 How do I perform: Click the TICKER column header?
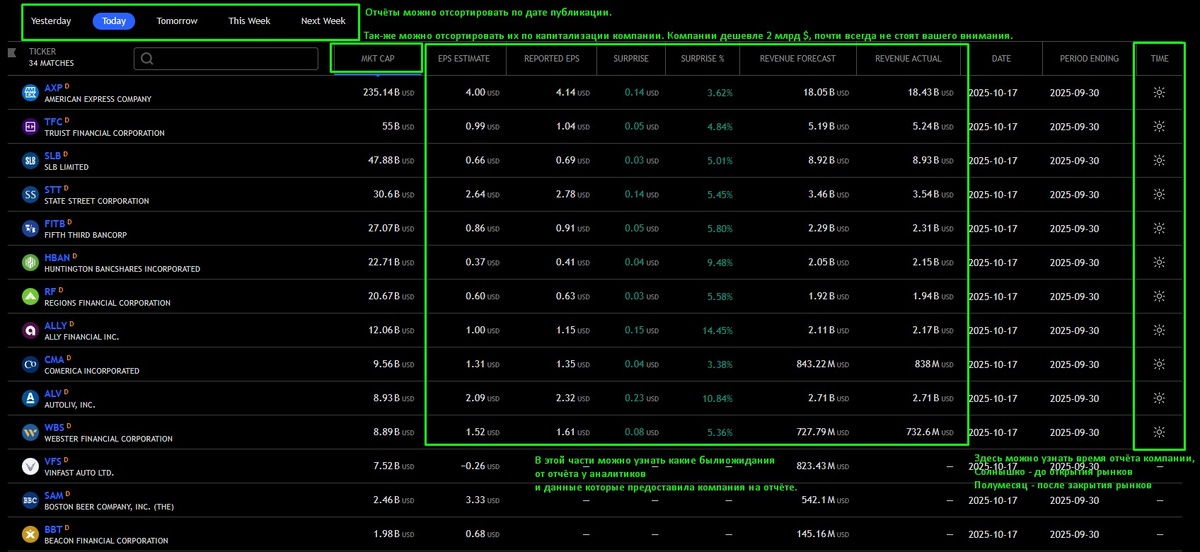coord(43,50)
